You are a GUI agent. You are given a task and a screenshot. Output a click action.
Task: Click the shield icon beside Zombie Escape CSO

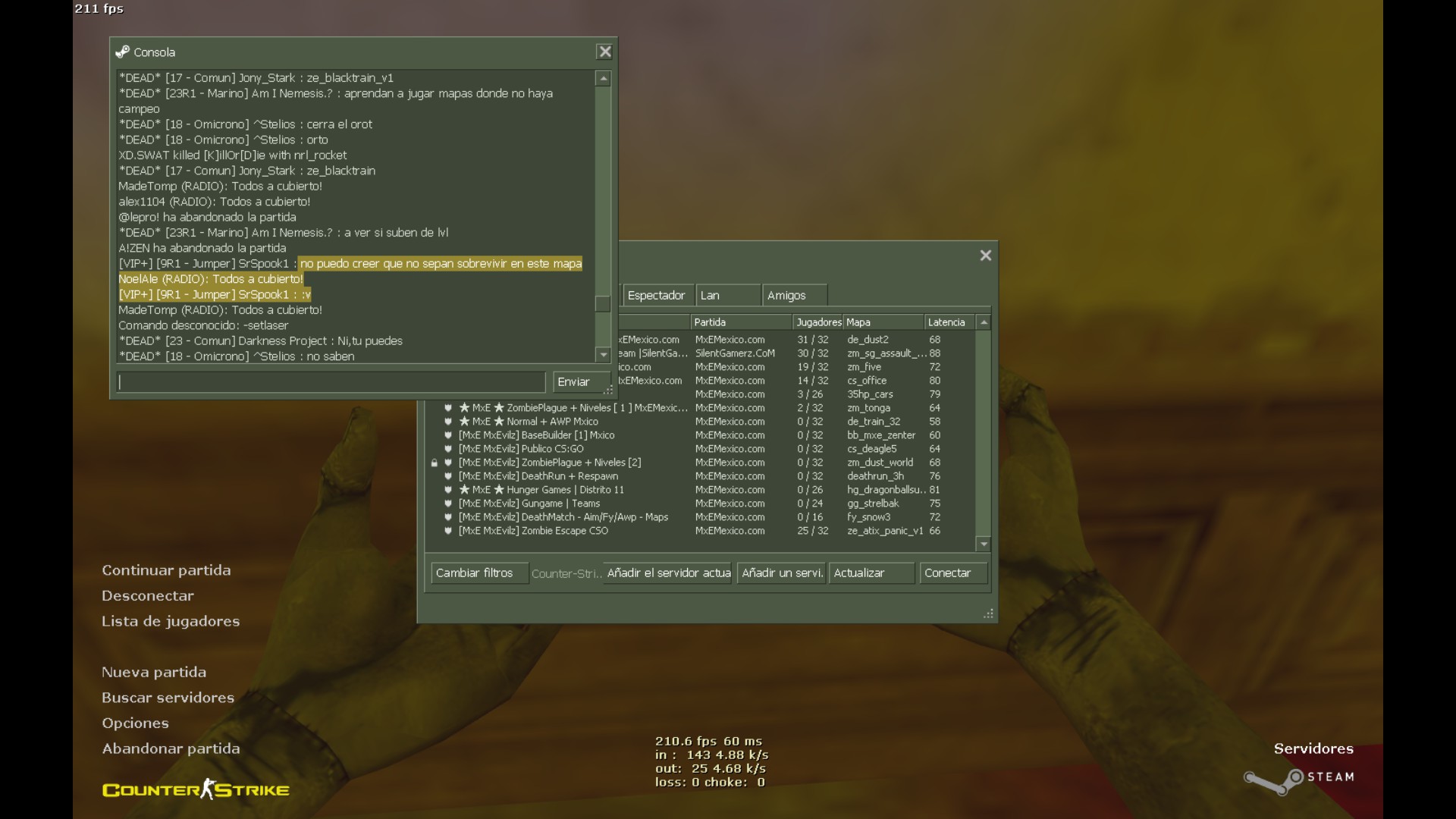coord(448,531)
